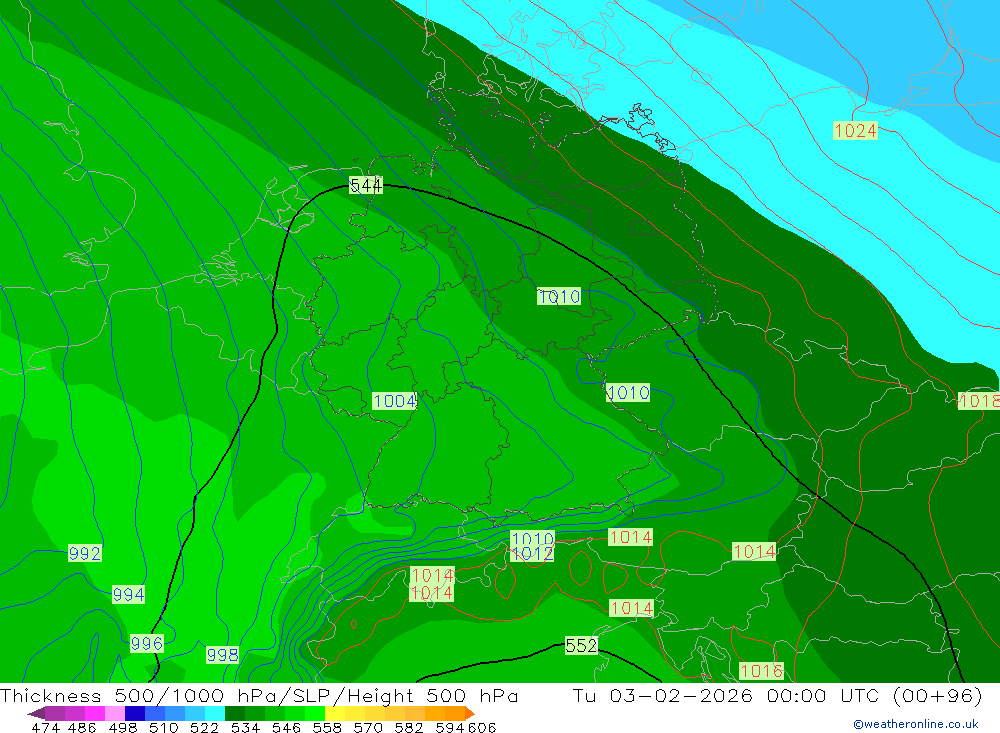
Task: Click the legend value 546
Action: tap(286, 727)
